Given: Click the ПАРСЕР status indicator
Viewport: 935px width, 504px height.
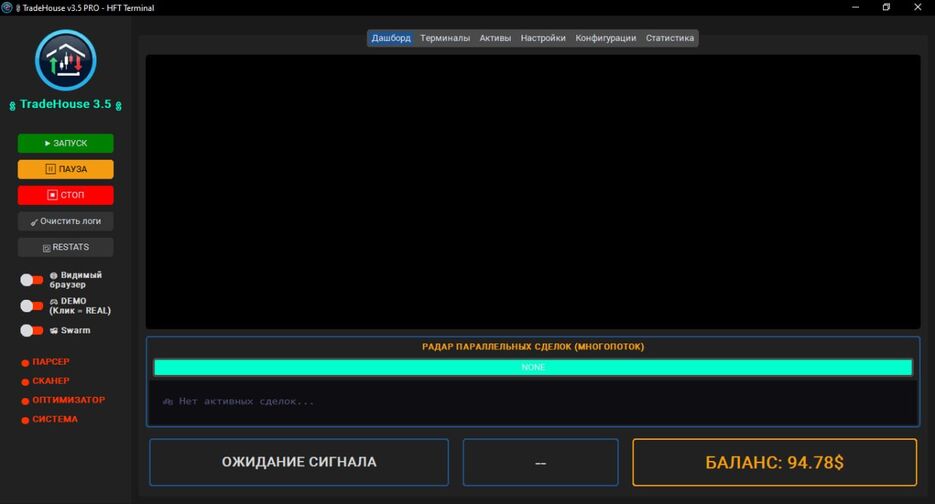Looking at the screenshot, I should [45, 362].
